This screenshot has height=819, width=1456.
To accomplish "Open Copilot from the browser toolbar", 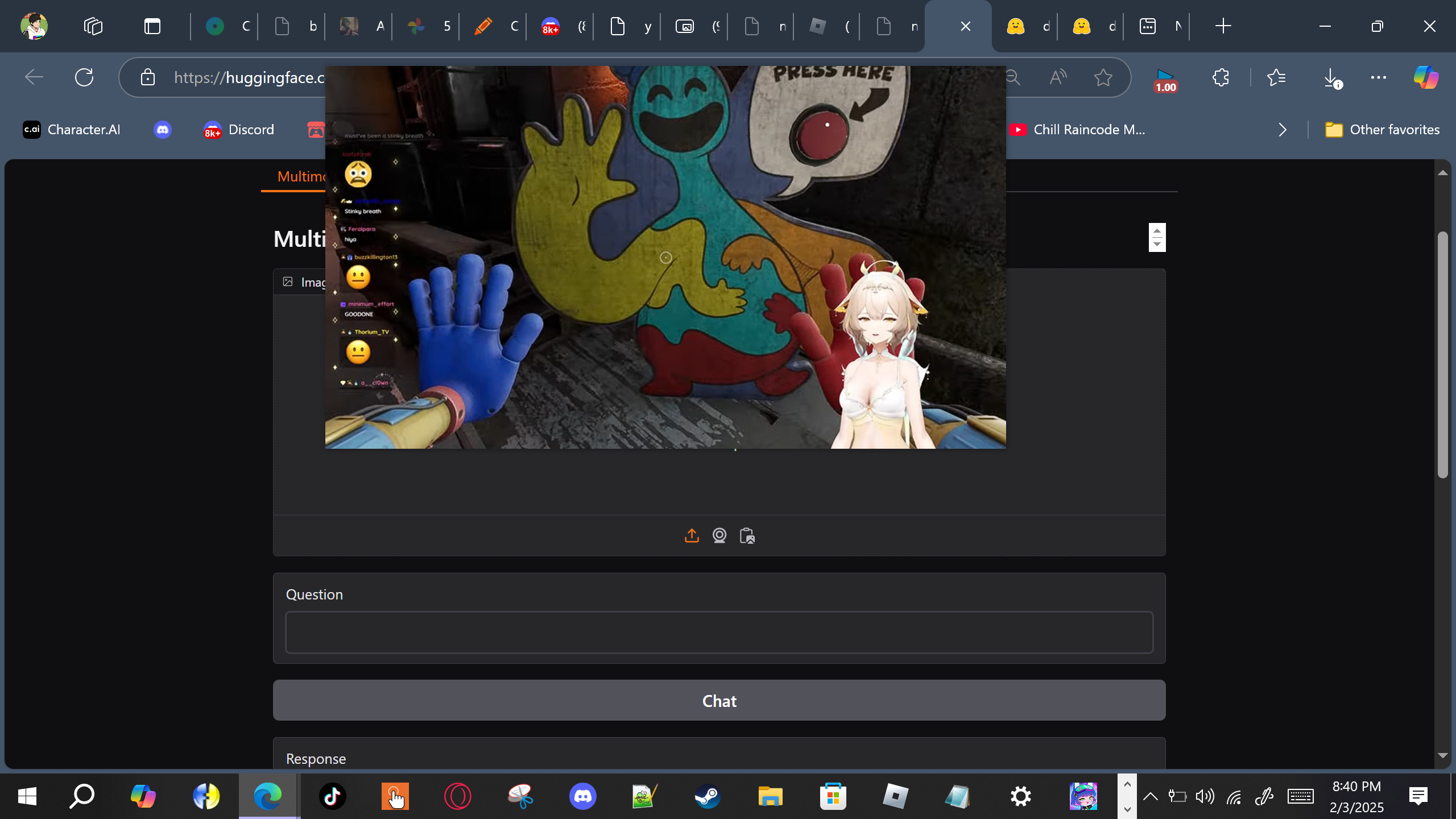I will (x=1426, y=77).
